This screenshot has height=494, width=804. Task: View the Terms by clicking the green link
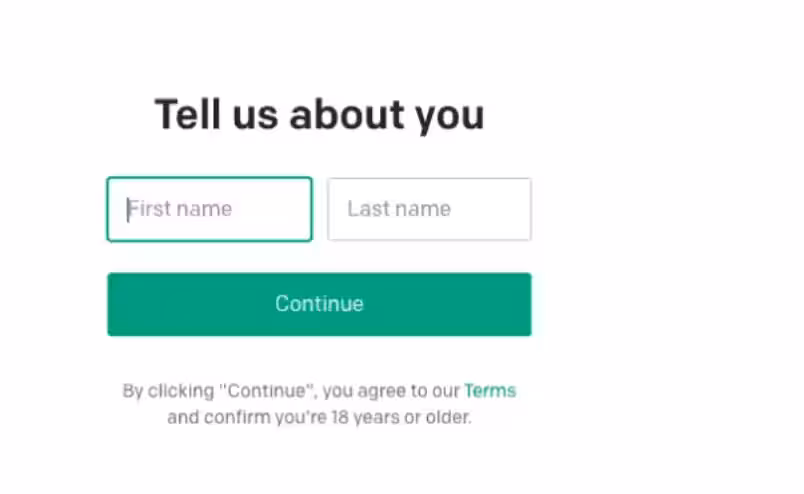coord(490,390)
